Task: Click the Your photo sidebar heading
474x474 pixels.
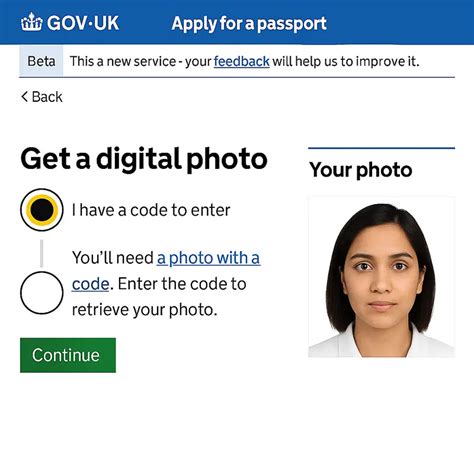Action: click(x=361, y=170)
